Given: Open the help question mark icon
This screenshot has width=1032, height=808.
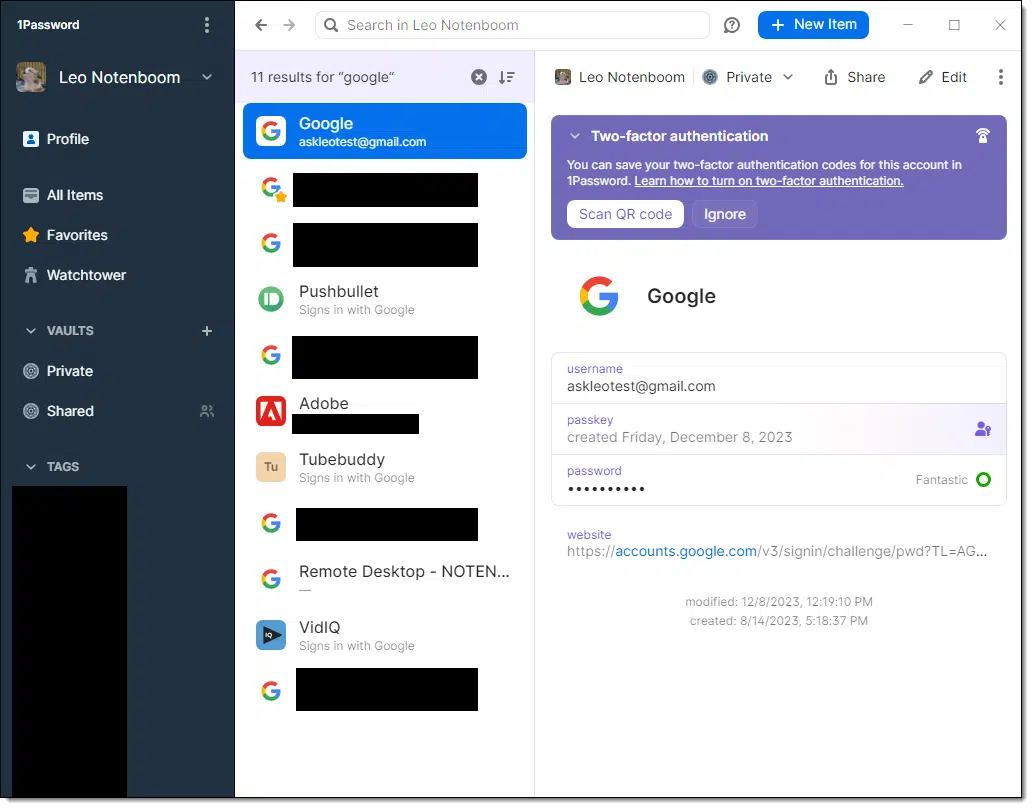Looking at the screenshot, I should 731,25.
